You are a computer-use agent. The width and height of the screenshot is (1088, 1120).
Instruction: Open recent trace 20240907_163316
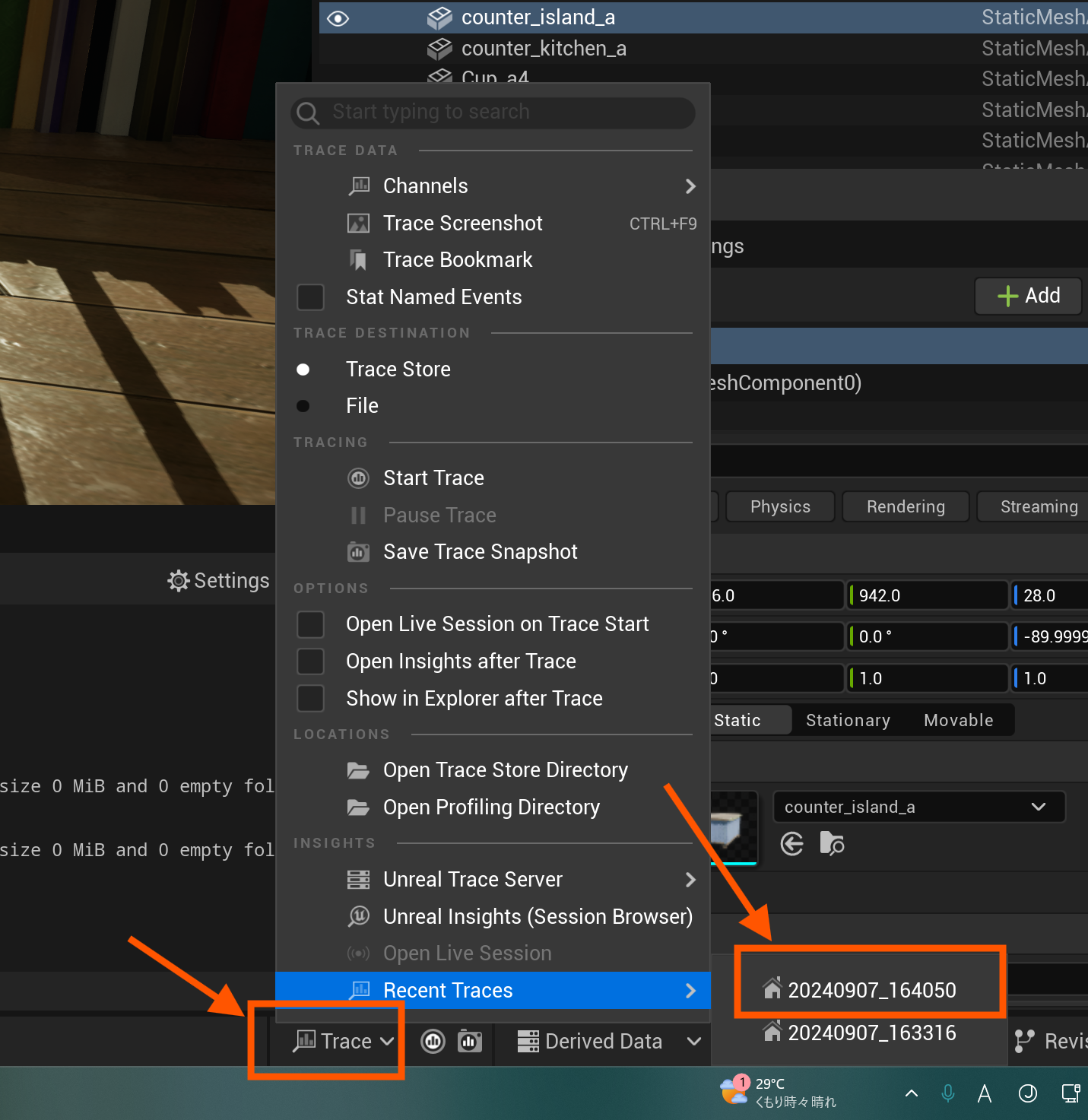[x=860, y=1033]
